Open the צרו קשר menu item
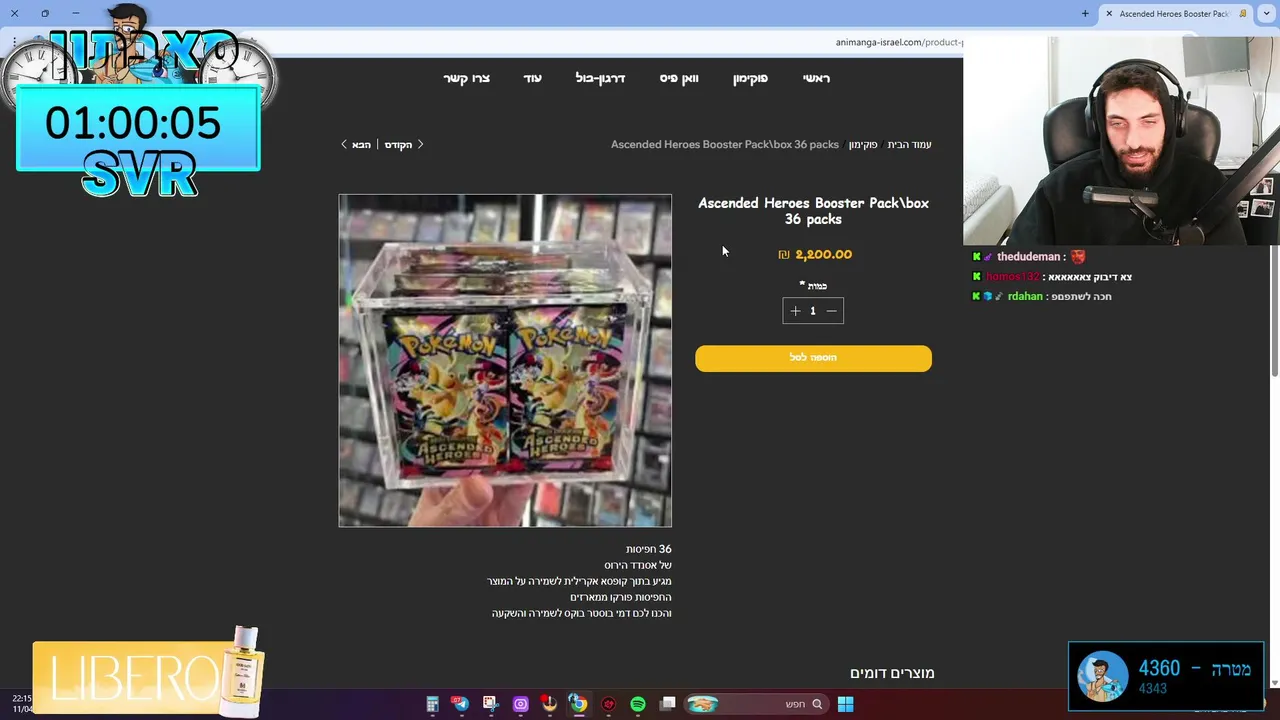The image size is (1280, 720). pos(467,78)
